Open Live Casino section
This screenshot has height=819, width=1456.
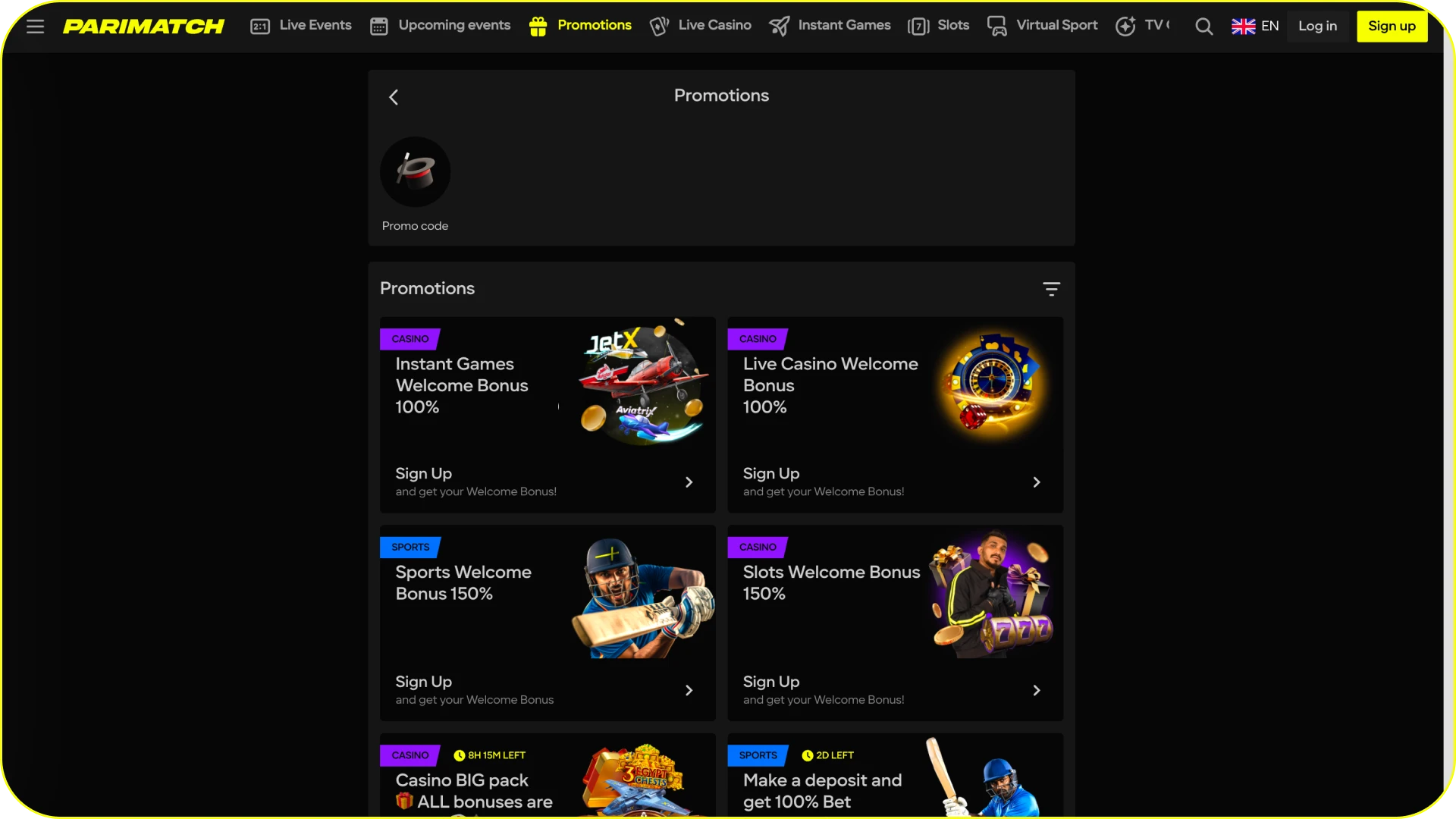(x=714, y=25)
